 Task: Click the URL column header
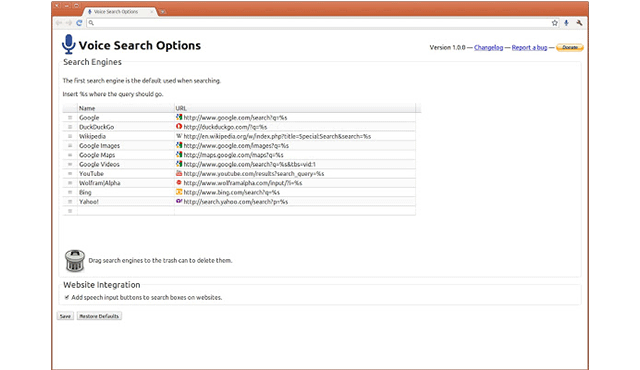coord(295,108)
